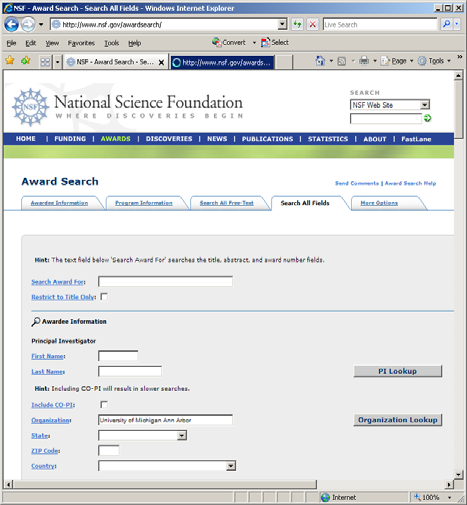Click the red Stop loading icon
The image size is (467, 505).
[313, 24]
